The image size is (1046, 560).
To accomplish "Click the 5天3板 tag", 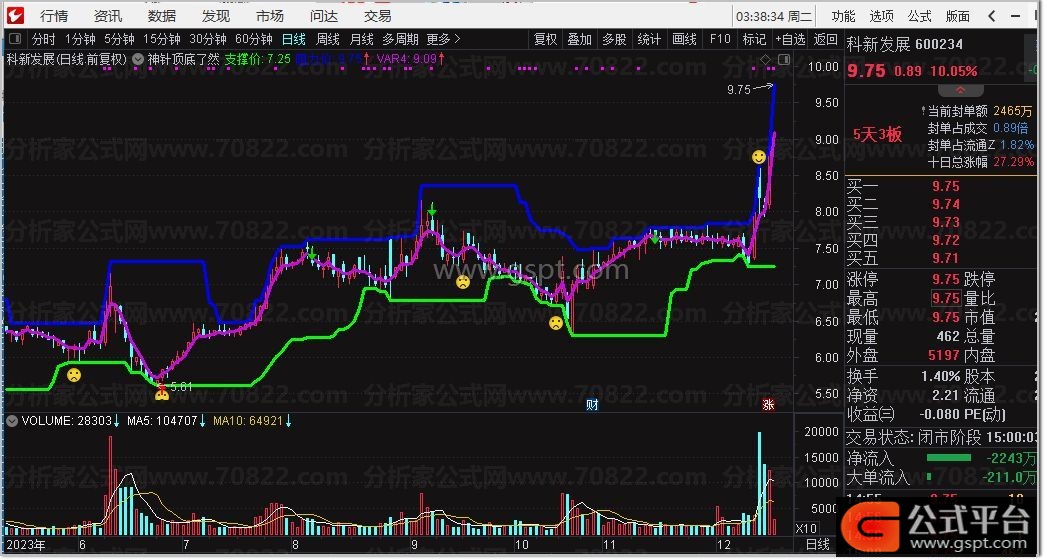I will coord(877,135).
